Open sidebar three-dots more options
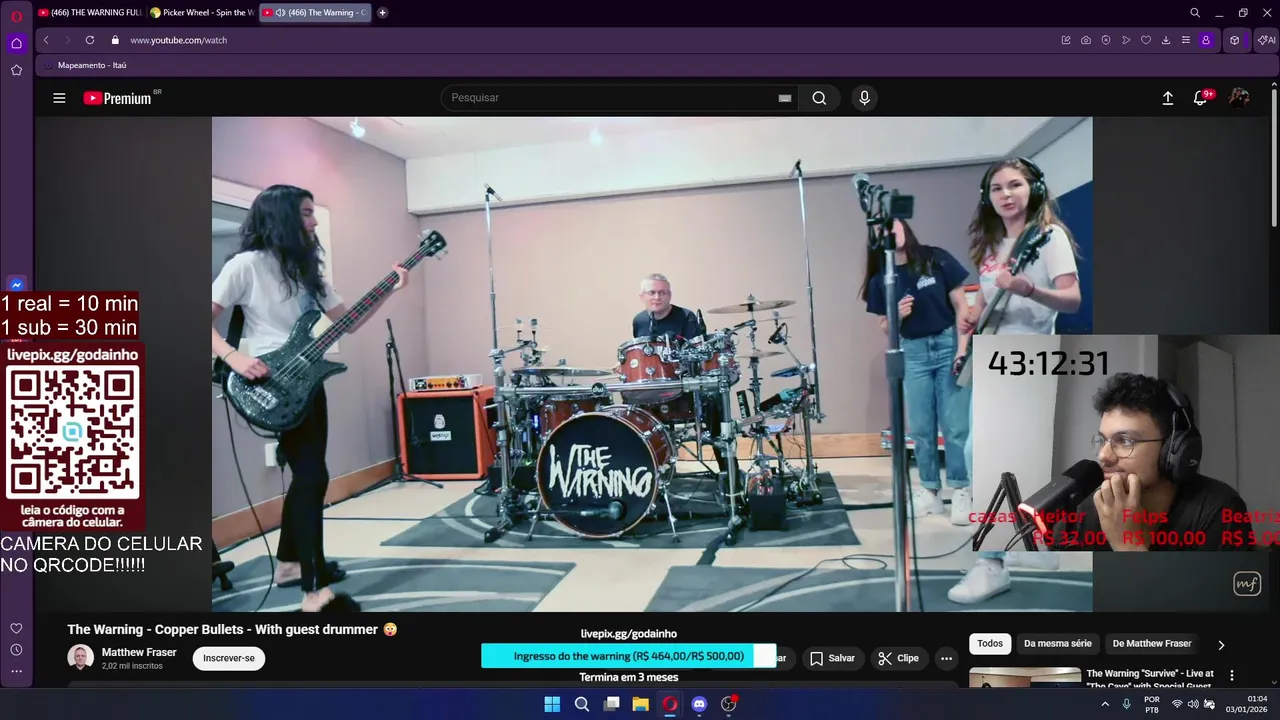Image resolution: width=1280 pixels, height=720 pixels. (x=16, y=671)
